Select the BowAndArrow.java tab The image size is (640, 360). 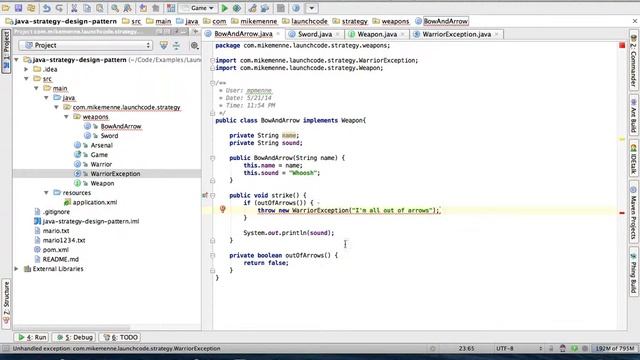pos(243,34)
